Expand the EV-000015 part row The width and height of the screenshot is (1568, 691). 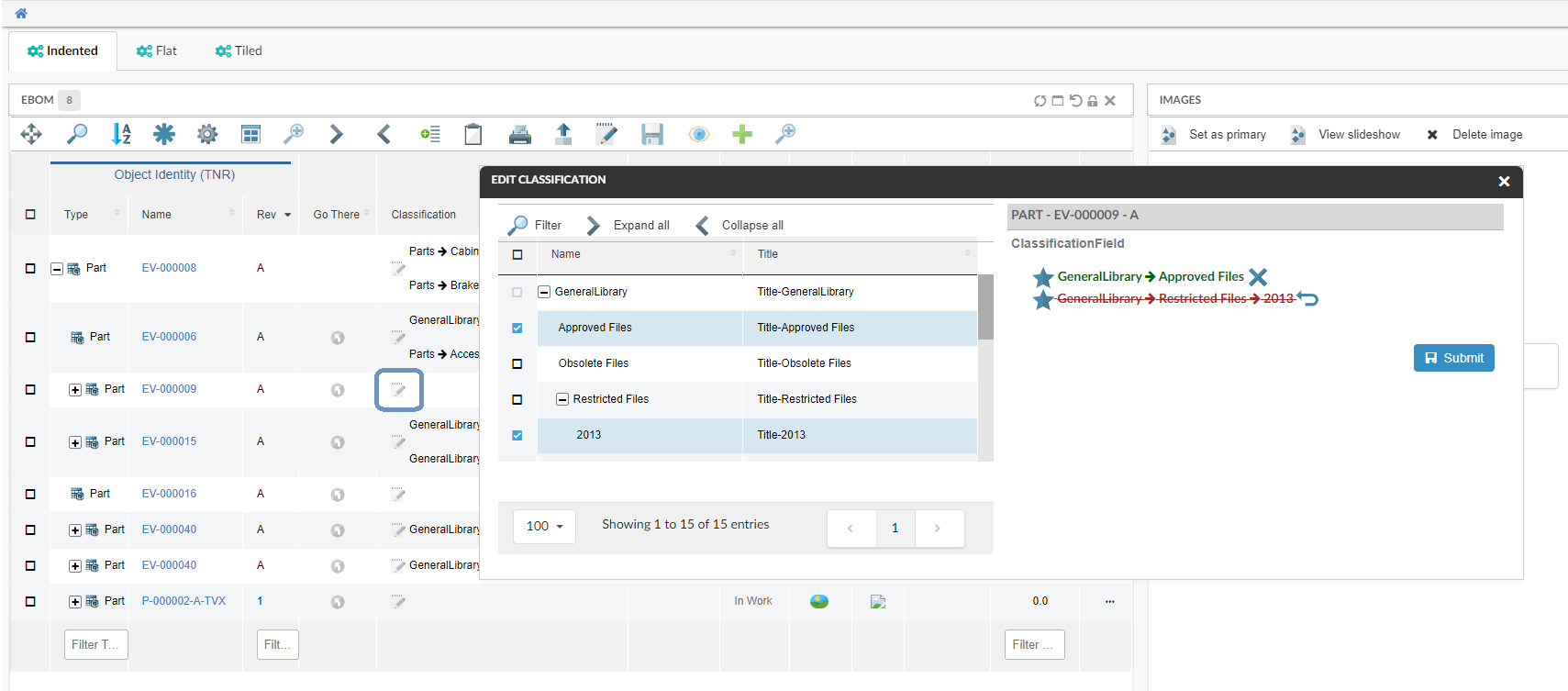pos(75,442)
